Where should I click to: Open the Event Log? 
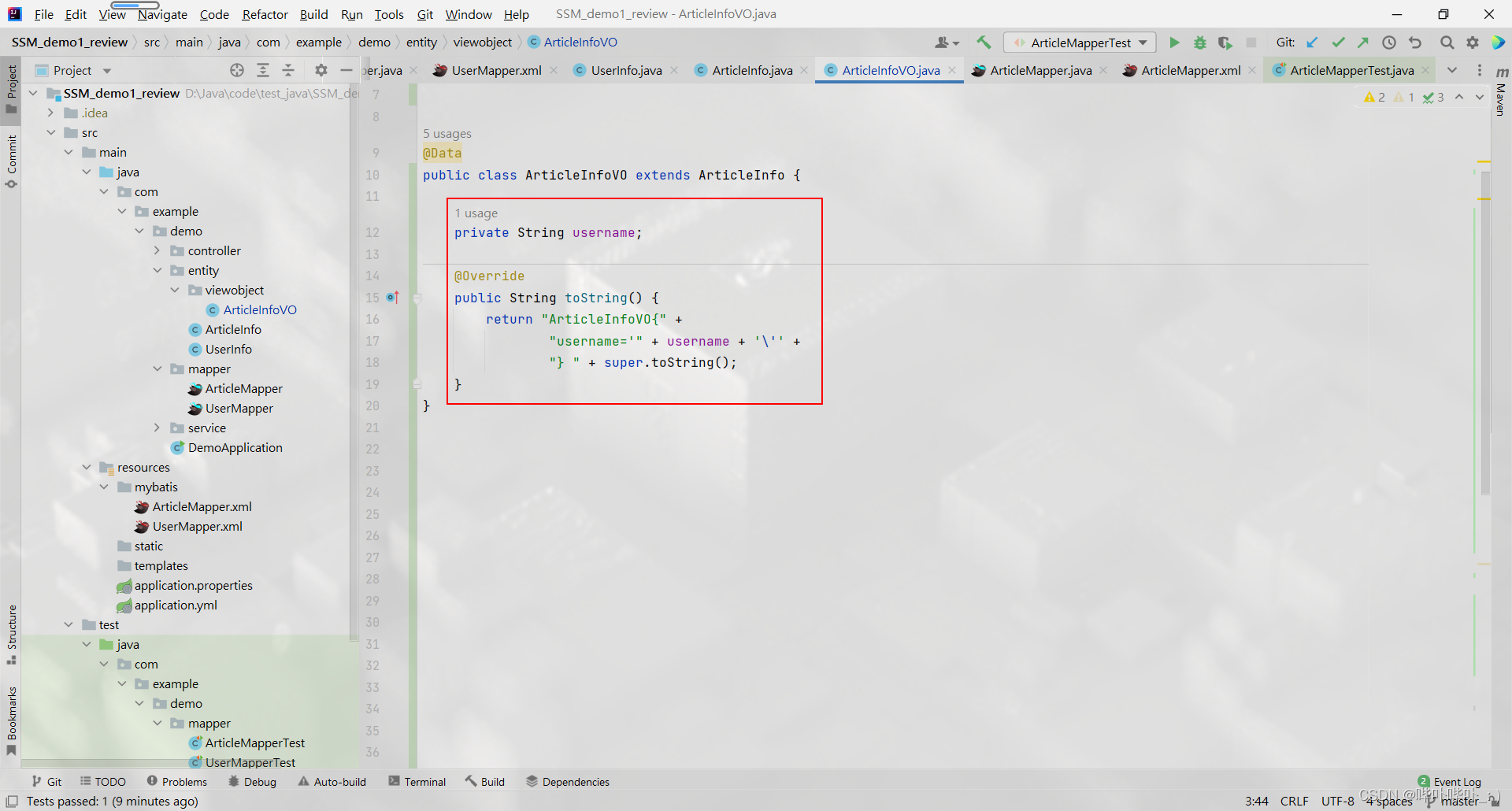1449,782
